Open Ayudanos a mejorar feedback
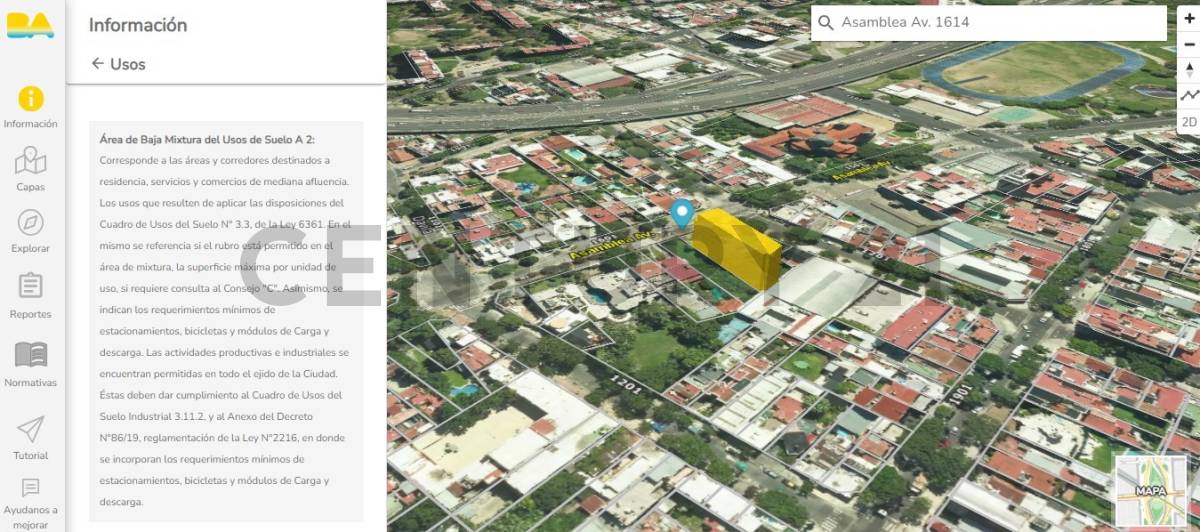Image resolution: width=1200 pixels, height=532 pixels. [31, 502]
